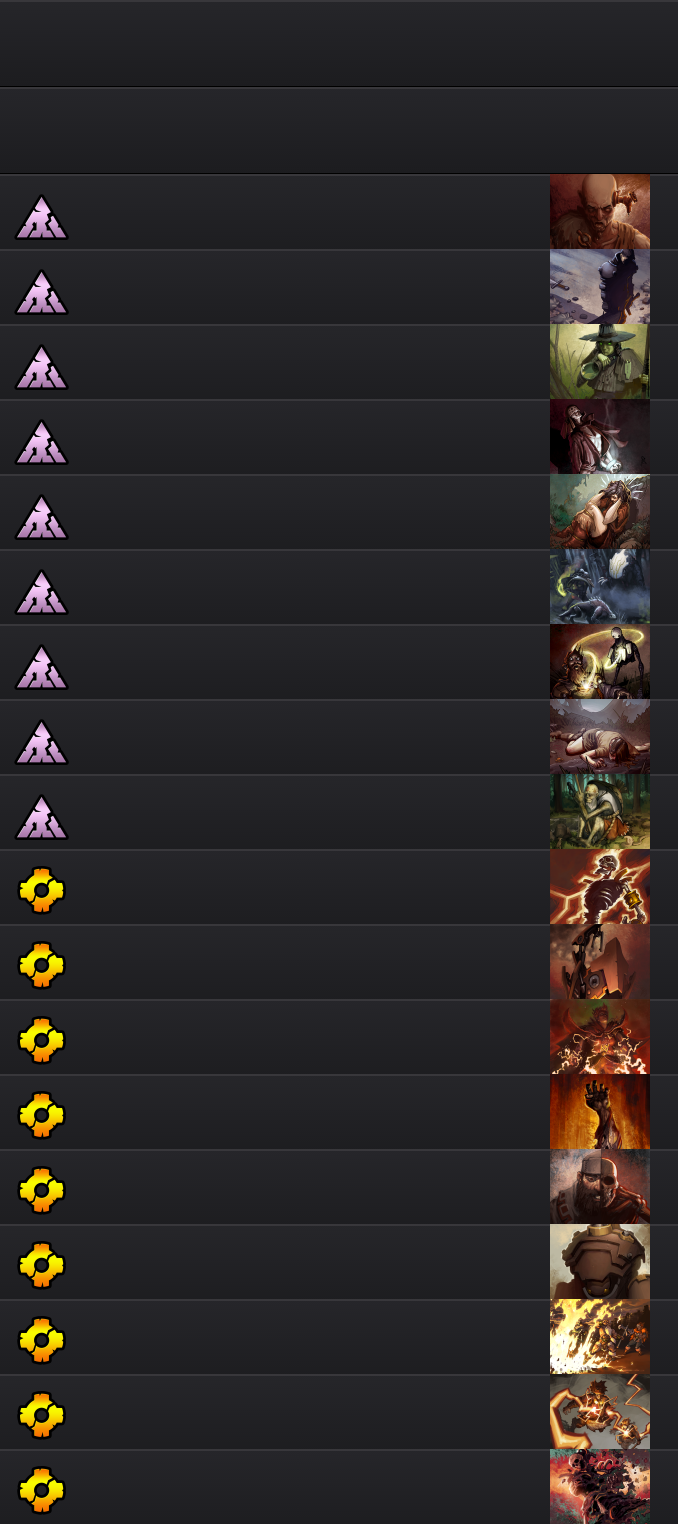Click the embracing couple artwork thumbnail
The height and width of the screenshot is (1524, 678).
click(x=600, y=512)
